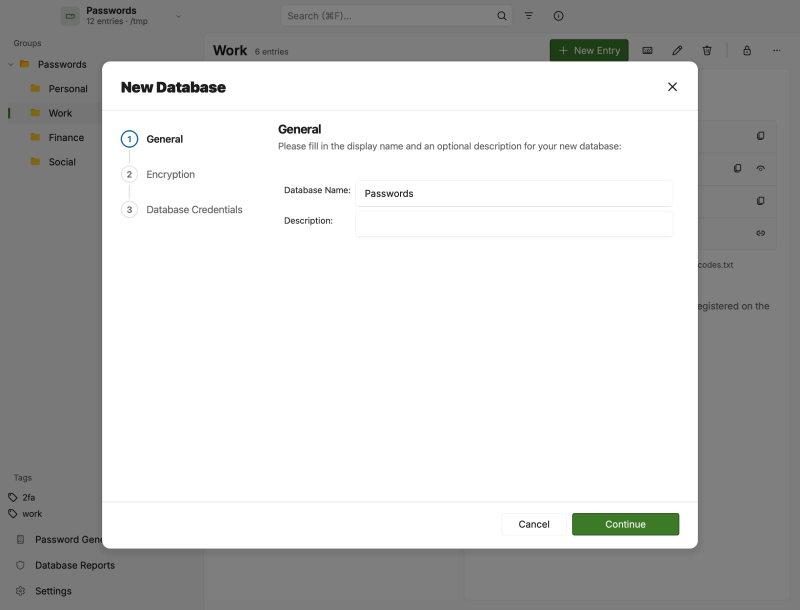This screenshot has height=610, width=800.
Task: Open the more options ellipsis menu
Action: click(x=777, y=50)
